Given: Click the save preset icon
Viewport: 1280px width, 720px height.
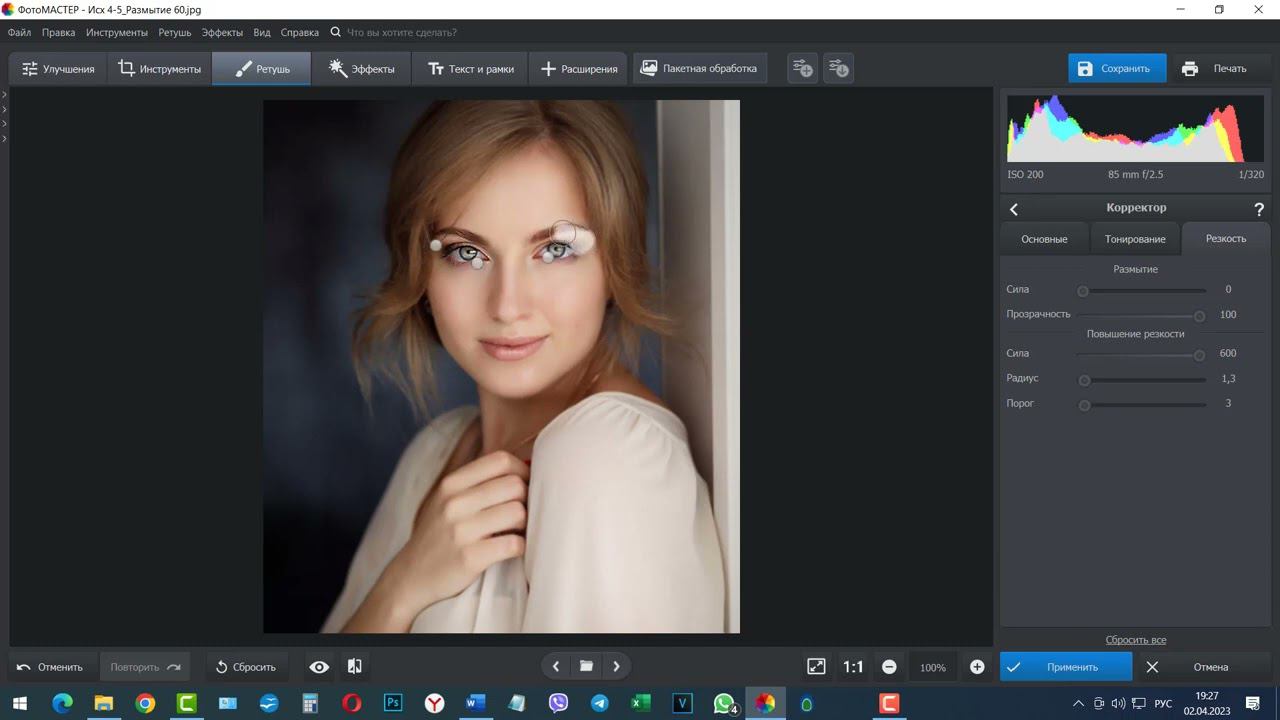Looking at the screenshot, I should pyautogui.click(x=802, y=69).
